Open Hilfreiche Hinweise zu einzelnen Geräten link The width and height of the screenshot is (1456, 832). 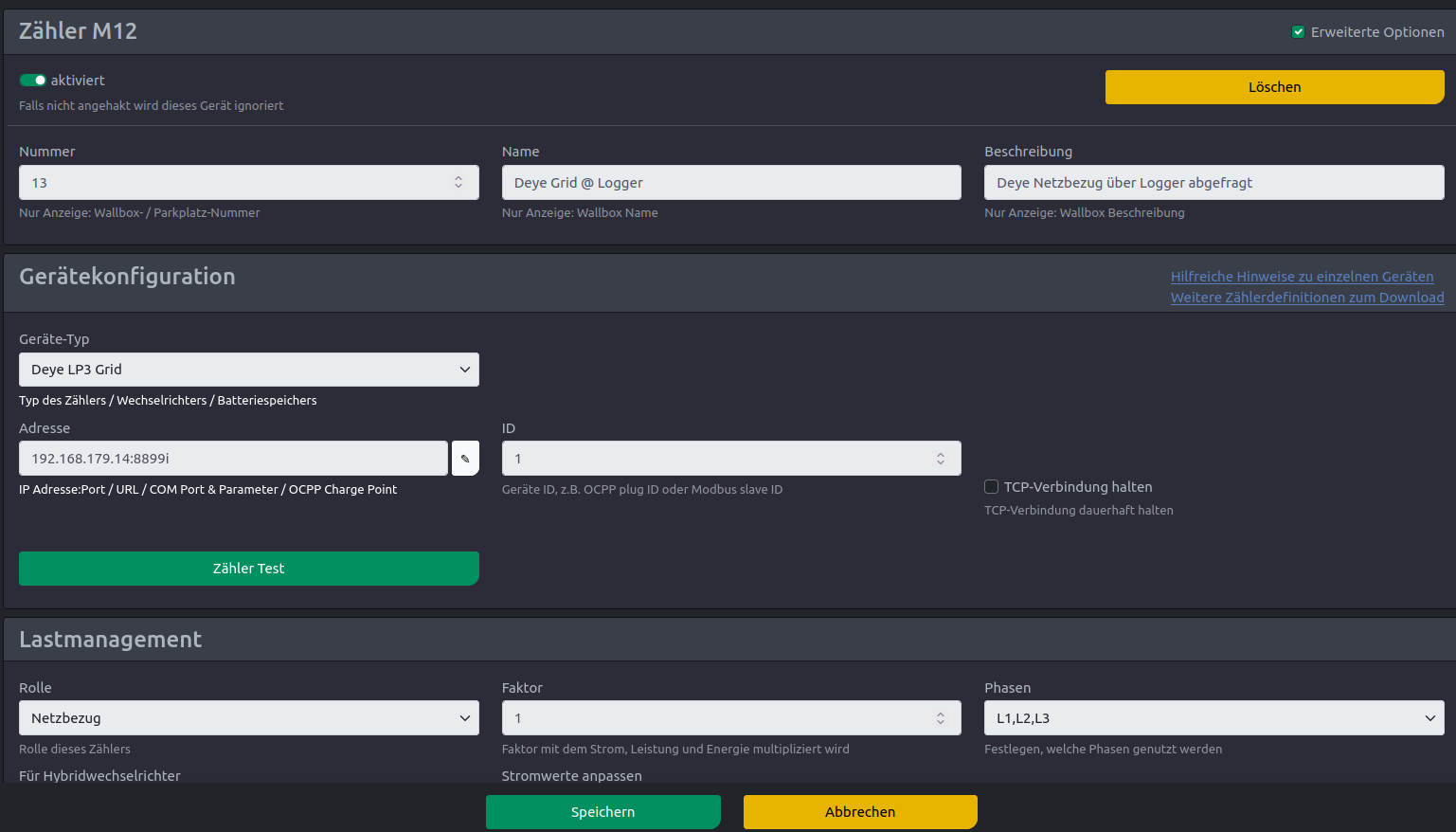[x=1302, y=277]
